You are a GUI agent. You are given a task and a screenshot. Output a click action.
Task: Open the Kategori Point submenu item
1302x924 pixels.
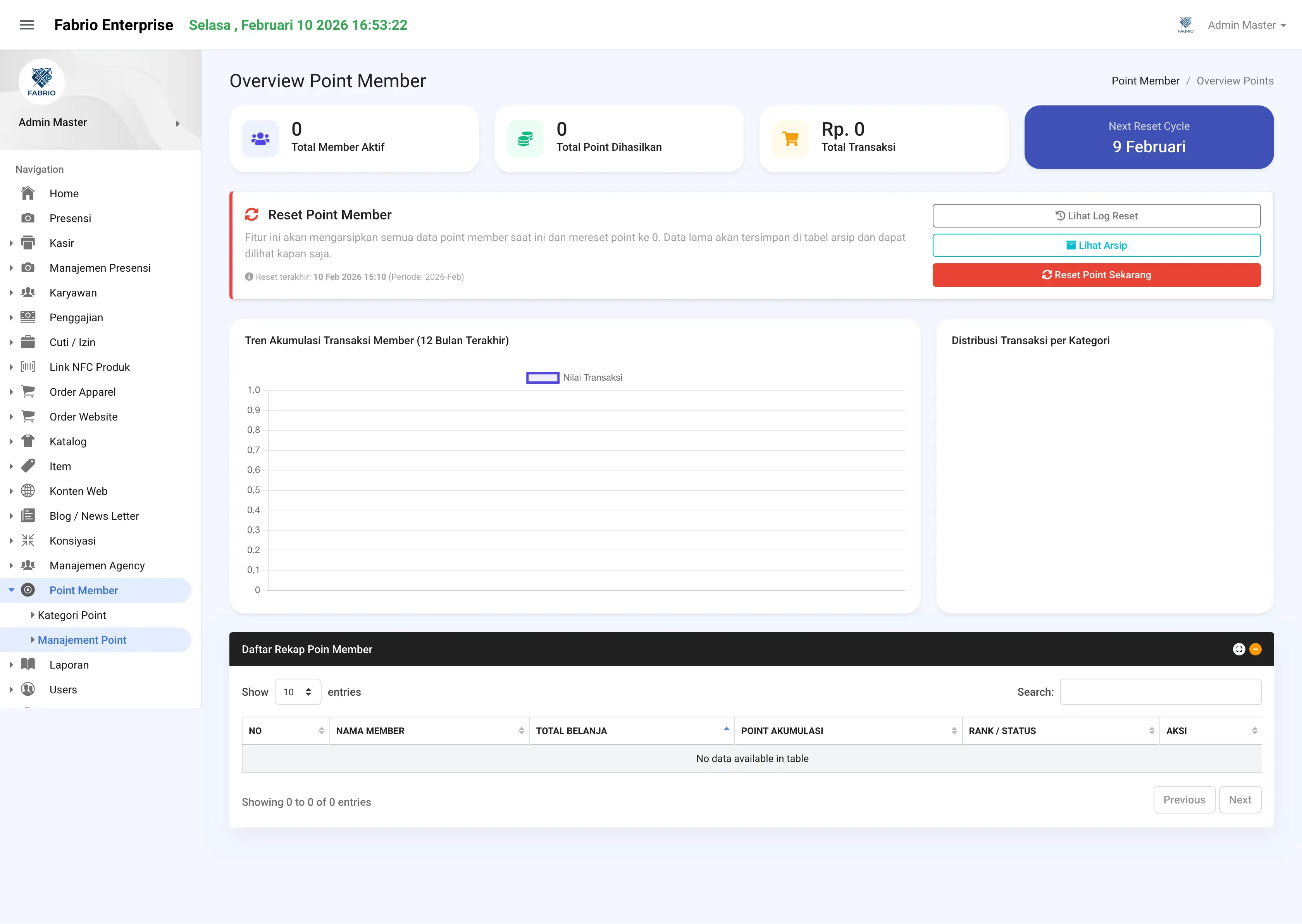[x=72, y=615]
